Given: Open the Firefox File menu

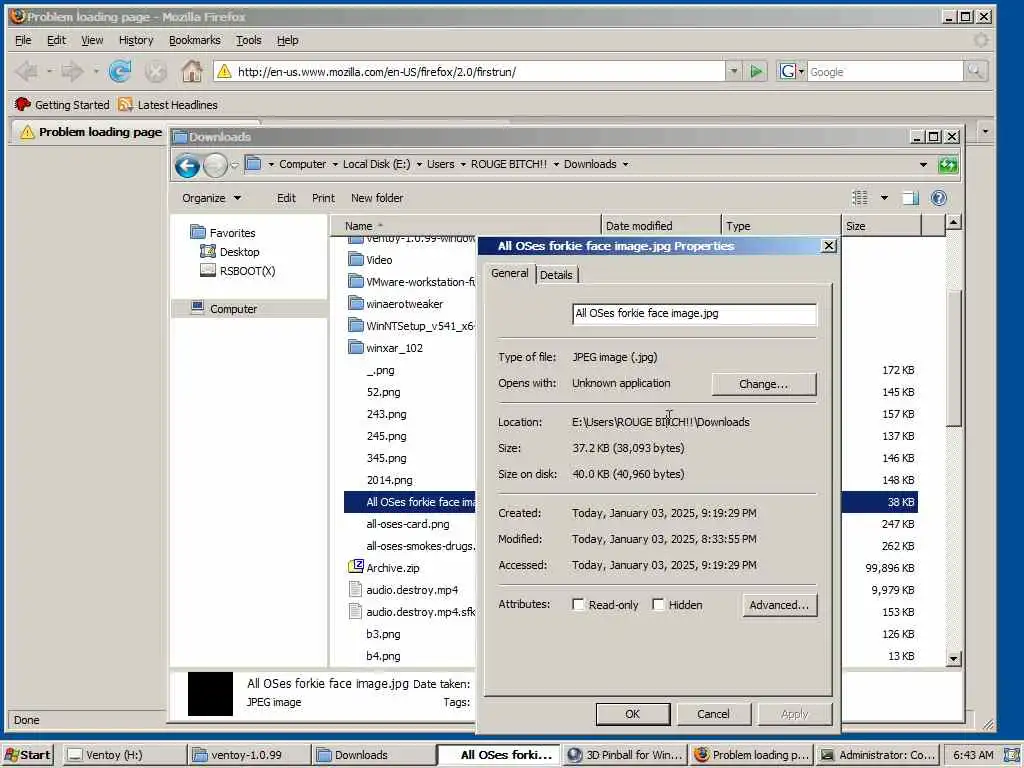Looking at the screenshot, I should click(23, 40).
